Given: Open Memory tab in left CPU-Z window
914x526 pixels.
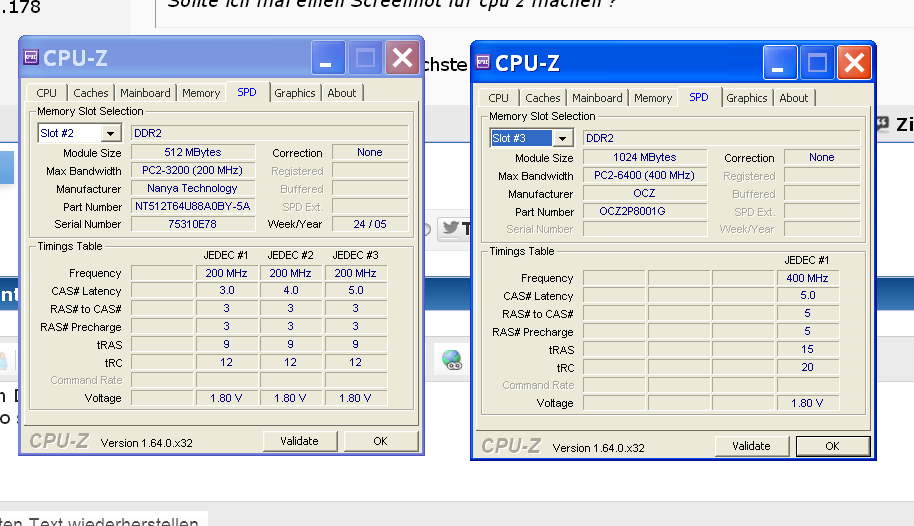Looking at the screenshot, I should (201, 93).
